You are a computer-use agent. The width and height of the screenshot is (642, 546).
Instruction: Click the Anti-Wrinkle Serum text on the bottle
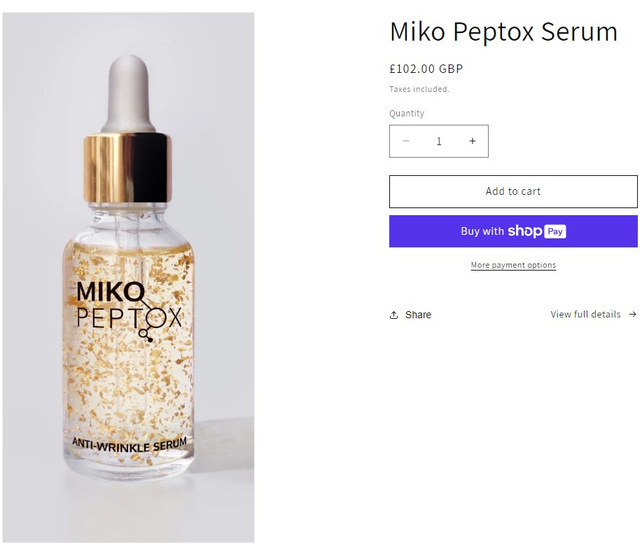coord(129,443)
